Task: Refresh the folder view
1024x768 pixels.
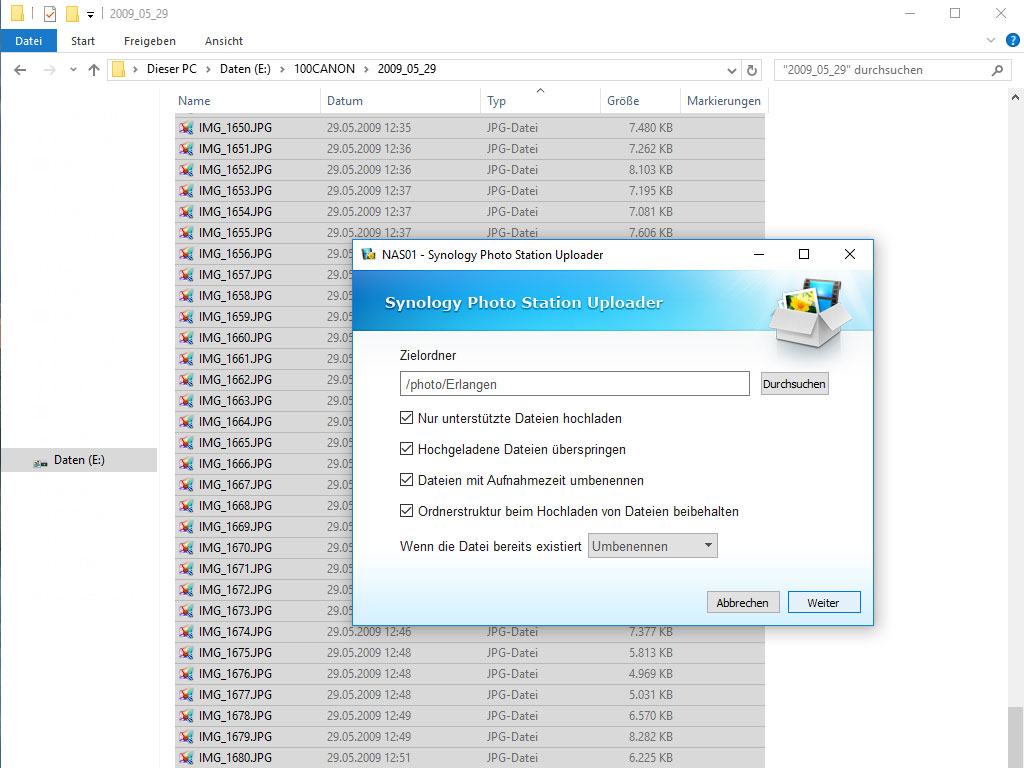Action: tap(752, 70)
